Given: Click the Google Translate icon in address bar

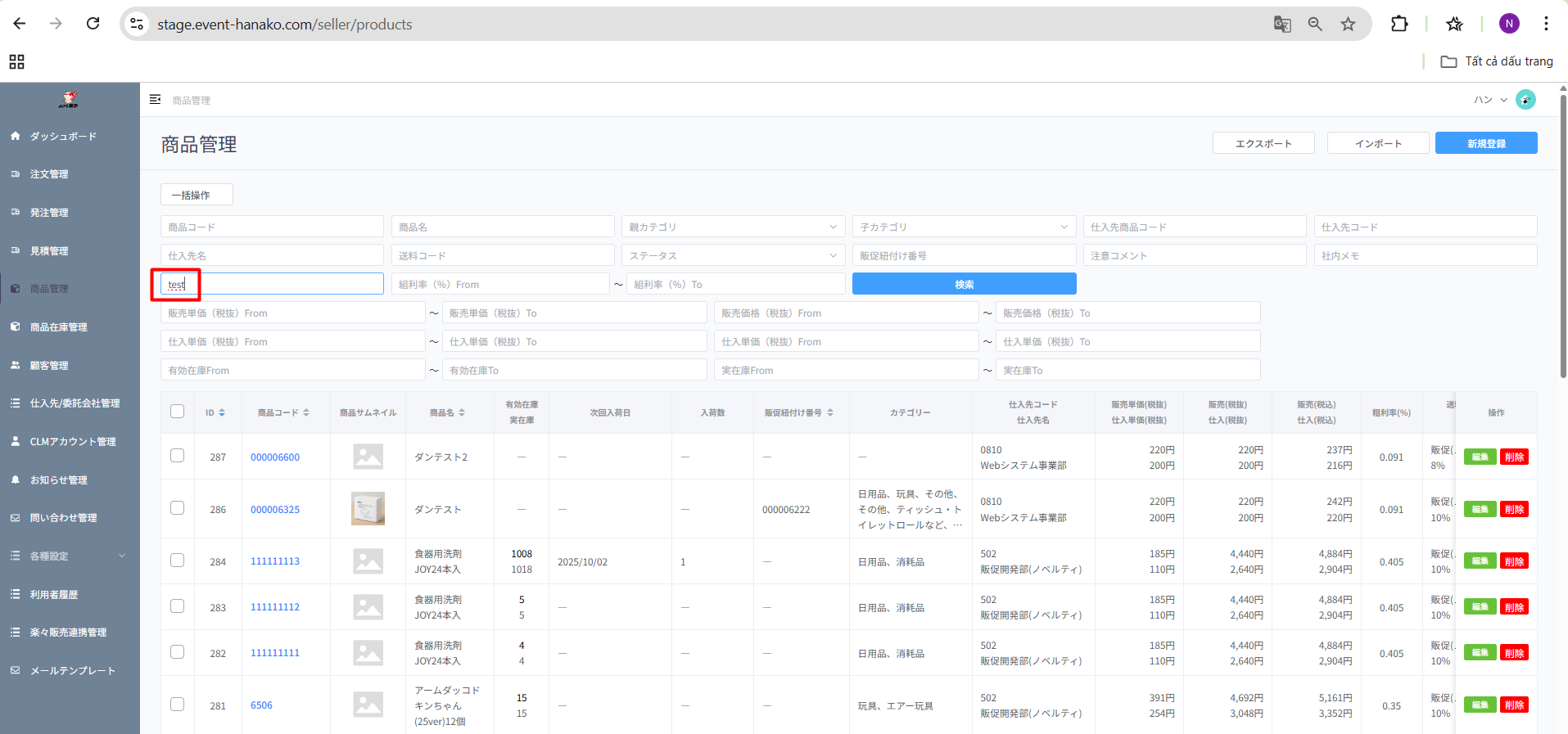Looking at the screenshot, I should pos(1282,24).
